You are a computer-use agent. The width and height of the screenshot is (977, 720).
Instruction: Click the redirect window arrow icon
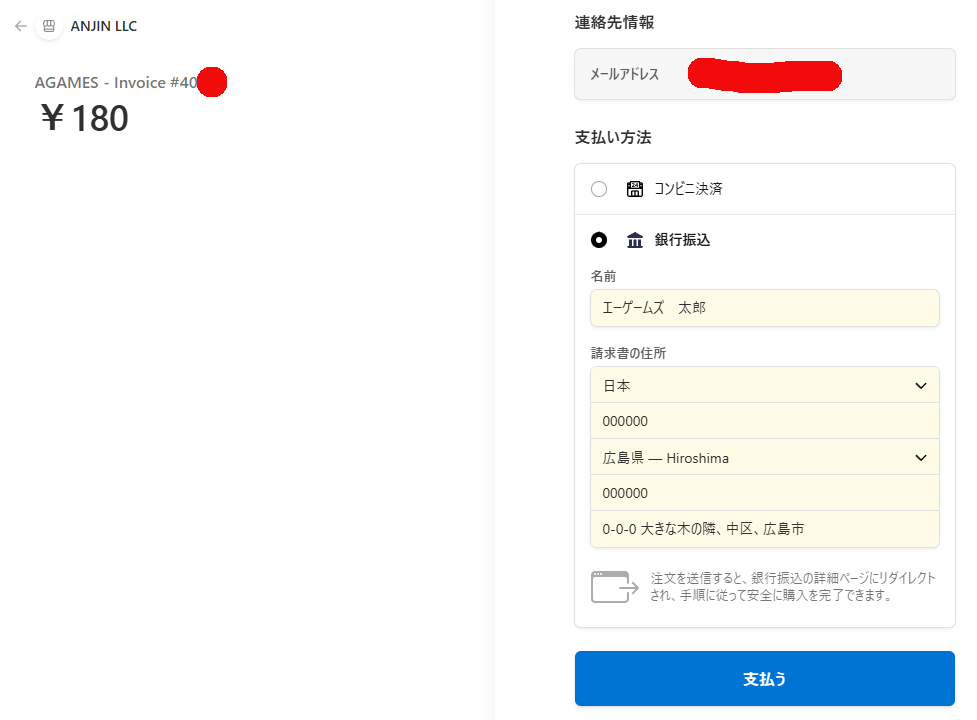coord(615,587)
